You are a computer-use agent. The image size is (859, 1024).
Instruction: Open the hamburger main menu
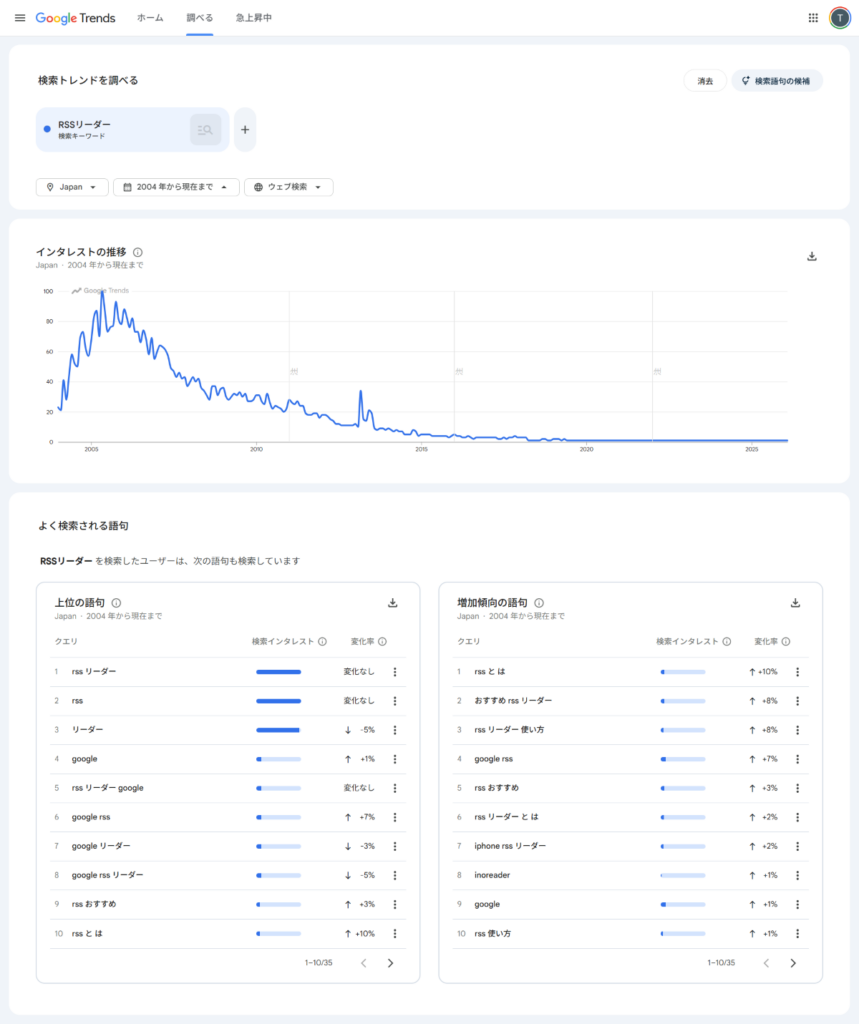pyautogui.click(x=19, y=18)
